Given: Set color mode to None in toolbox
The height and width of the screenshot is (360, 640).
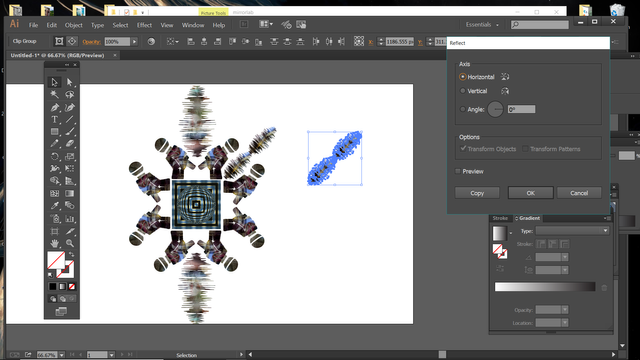Looking at the screenshot, I should (x=72, y=287).
